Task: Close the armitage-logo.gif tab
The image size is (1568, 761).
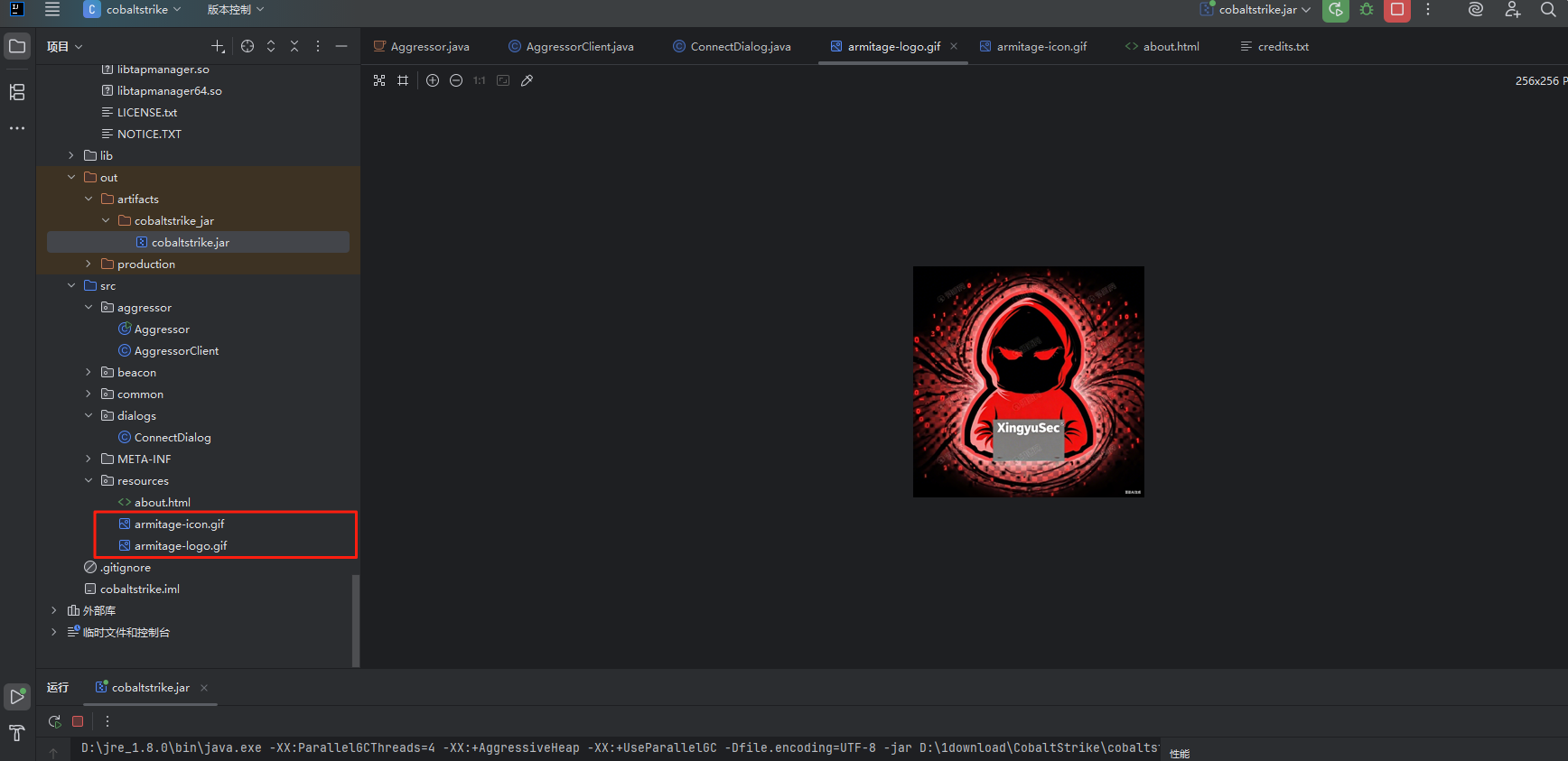Action: pyautogui.click(x=954, y=46)
